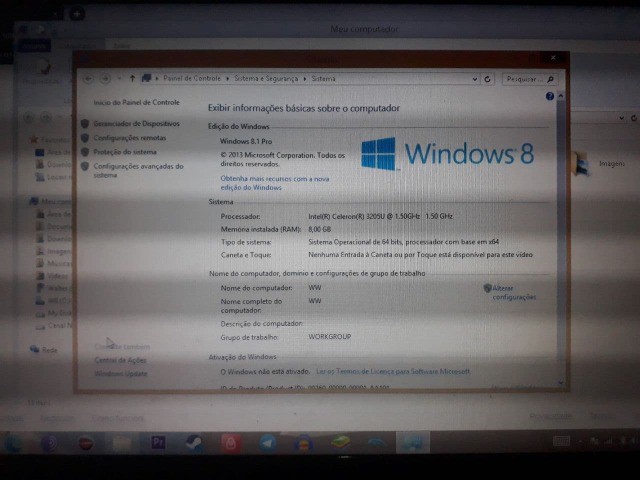
Task: Click the up arrow in Sistema address bar
Action: (132, 78)
